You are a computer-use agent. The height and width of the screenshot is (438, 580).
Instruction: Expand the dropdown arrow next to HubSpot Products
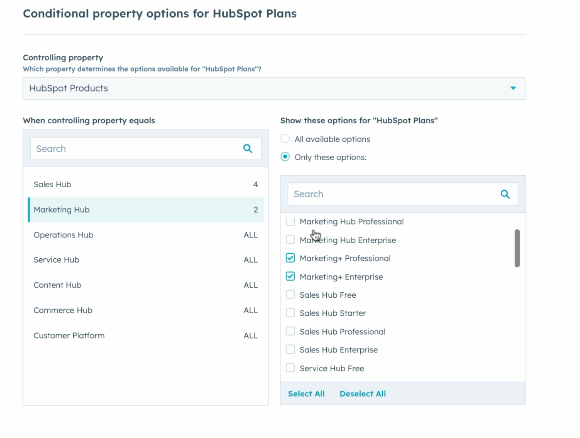513,88
